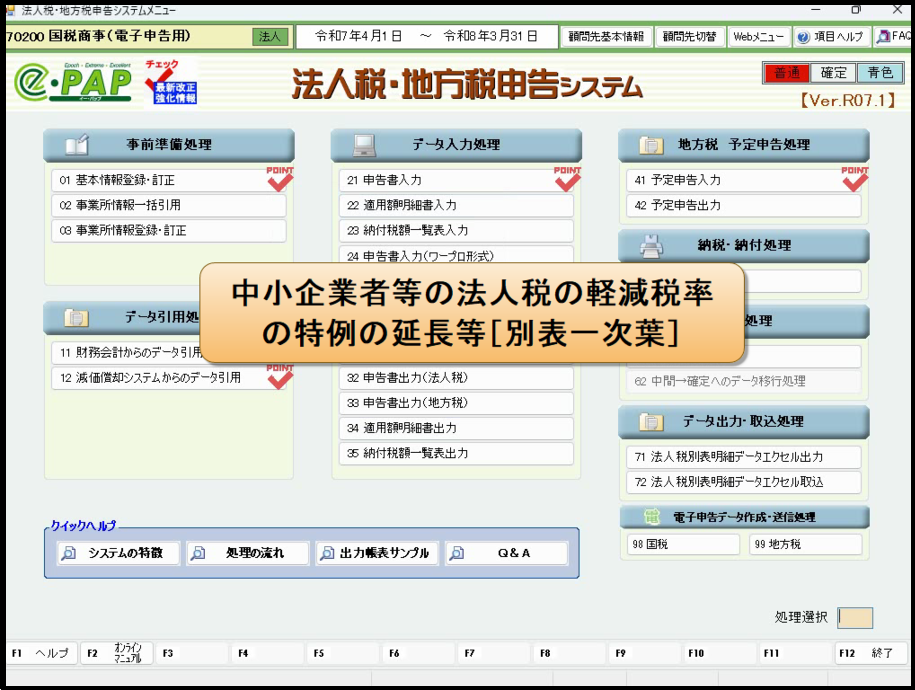915x690 pixels.
Task: Open the FAQ icon button
Action: click(893, 36)
